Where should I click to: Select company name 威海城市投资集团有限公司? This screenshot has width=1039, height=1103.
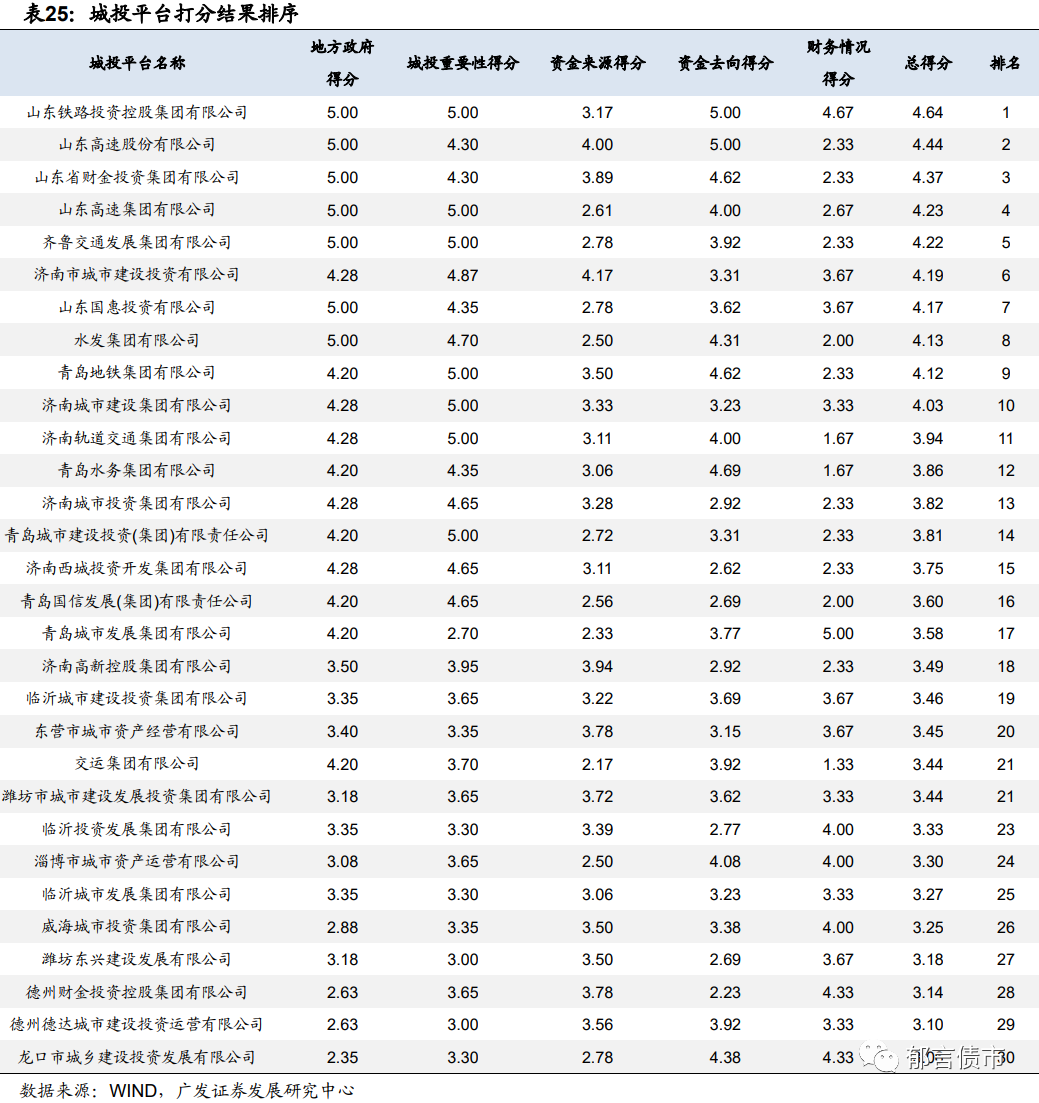(137, 927)
